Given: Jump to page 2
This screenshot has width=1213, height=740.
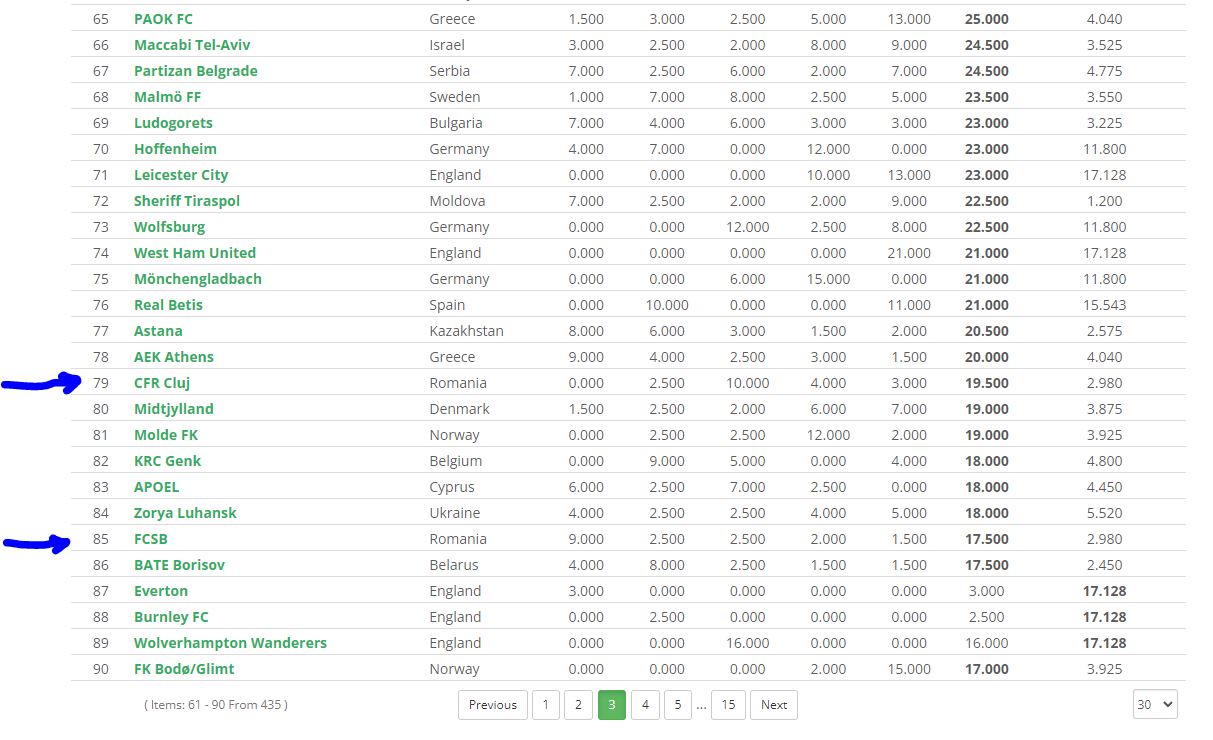Looking at the screenshot, I should click(578, 705).
